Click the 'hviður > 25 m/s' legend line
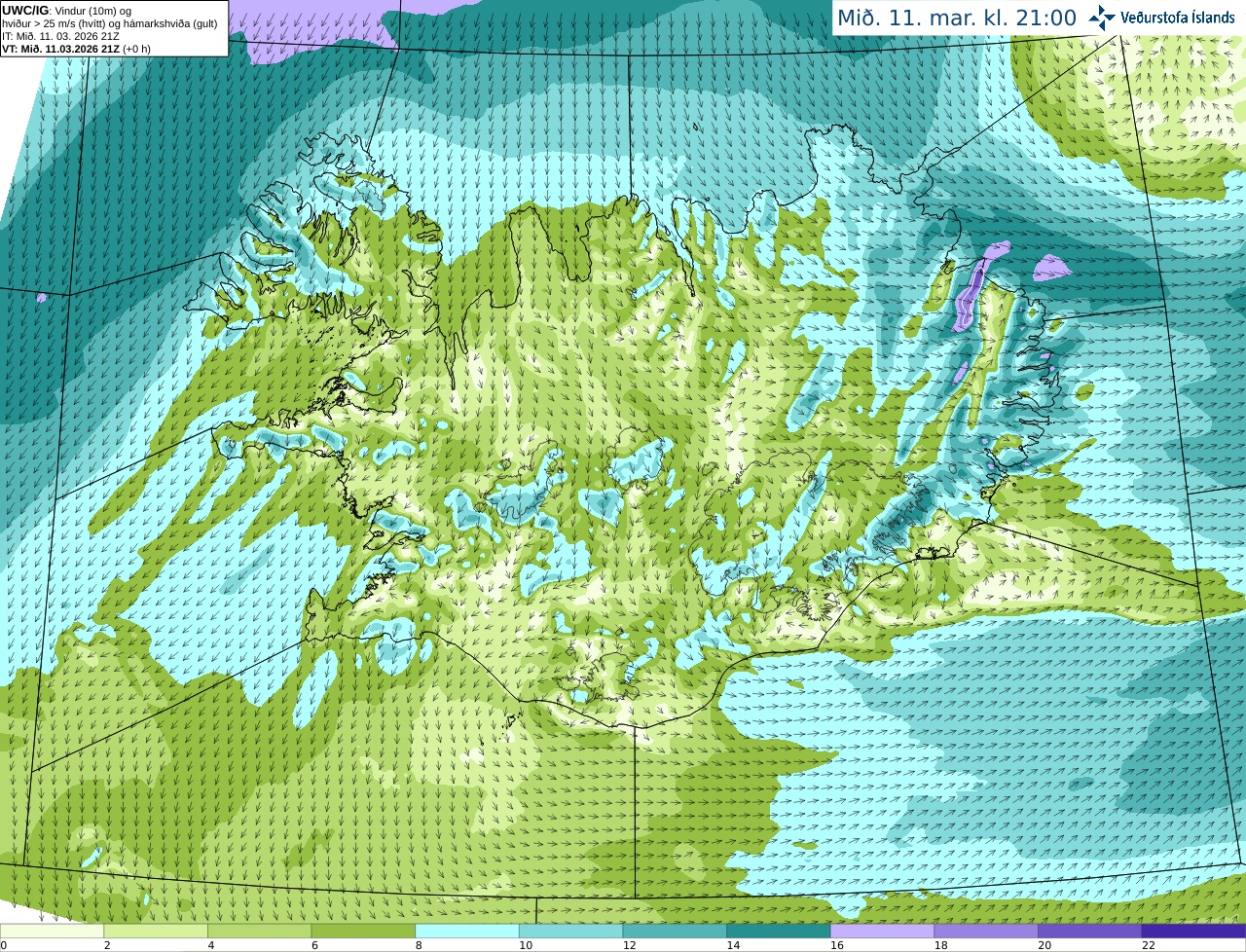Image resolution: width=1246 pixels, height=952 pixels. [109, 23]
